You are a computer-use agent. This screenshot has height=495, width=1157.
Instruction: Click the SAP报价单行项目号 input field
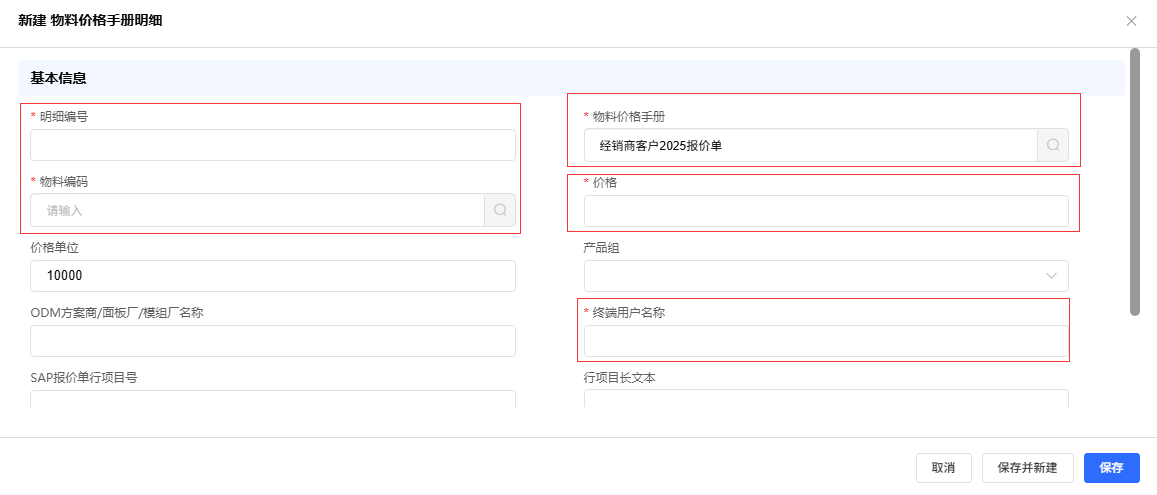272,399
